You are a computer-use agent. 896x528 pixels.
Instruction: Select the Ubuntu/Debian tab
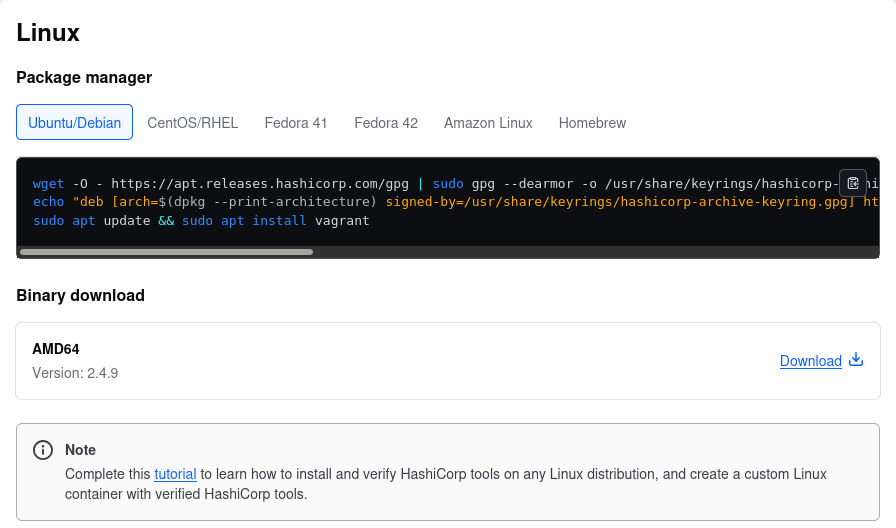(74, 123)
